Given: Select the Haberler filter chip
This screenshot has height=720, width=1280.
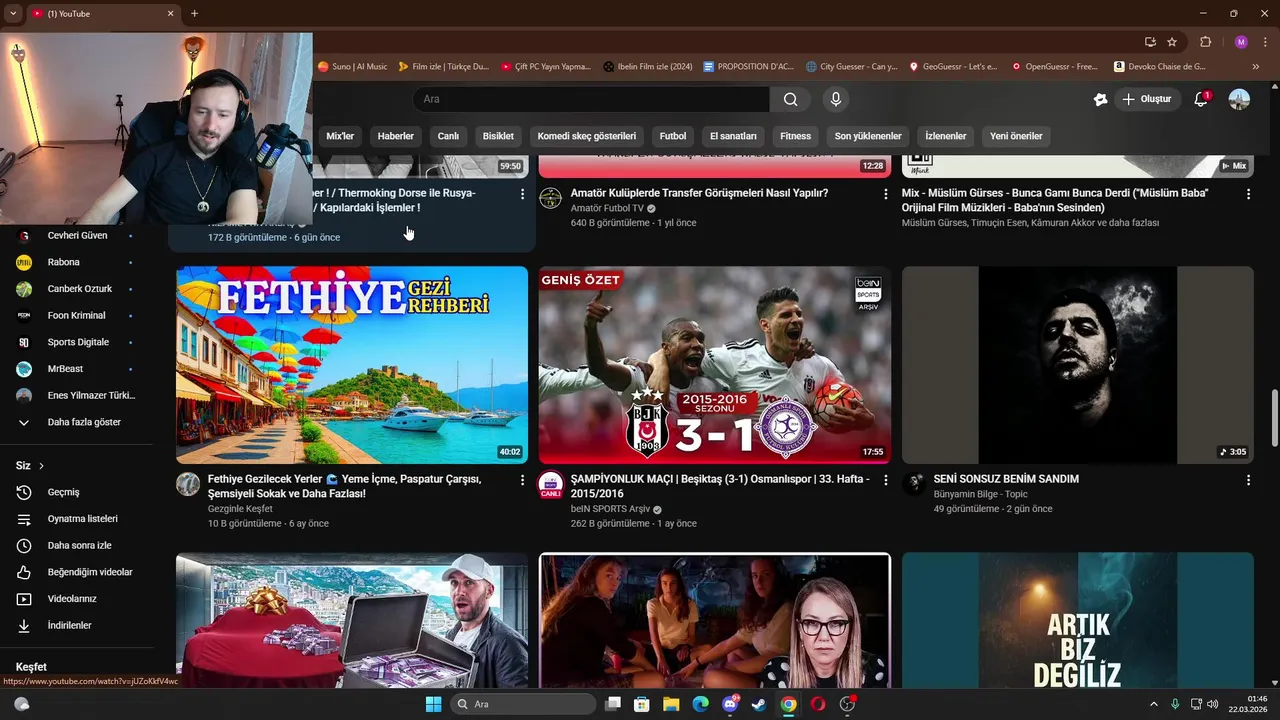Looking at the screenshot, I should point(395,136).
